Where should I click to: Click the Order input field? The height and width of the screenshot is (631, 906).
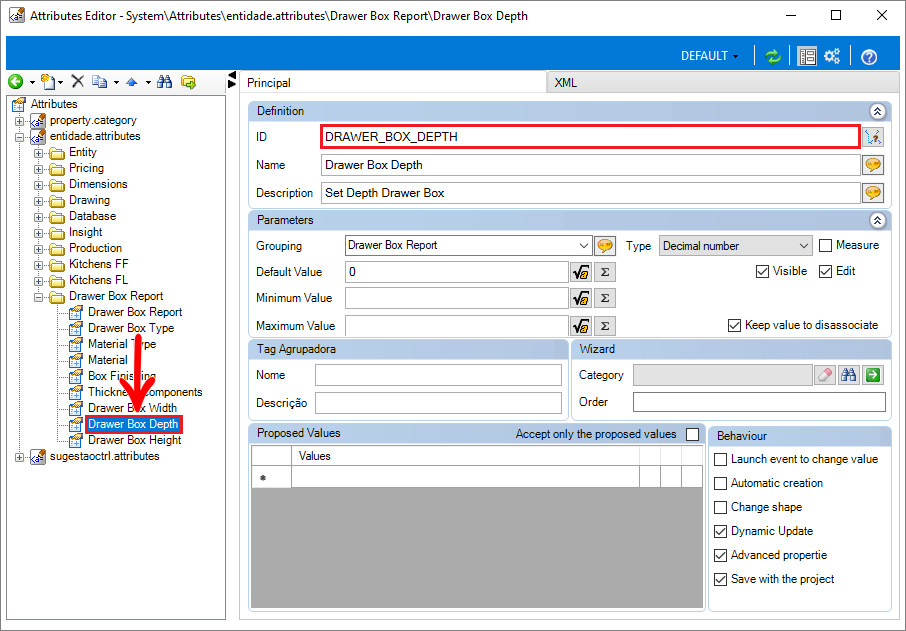point(759,402)
